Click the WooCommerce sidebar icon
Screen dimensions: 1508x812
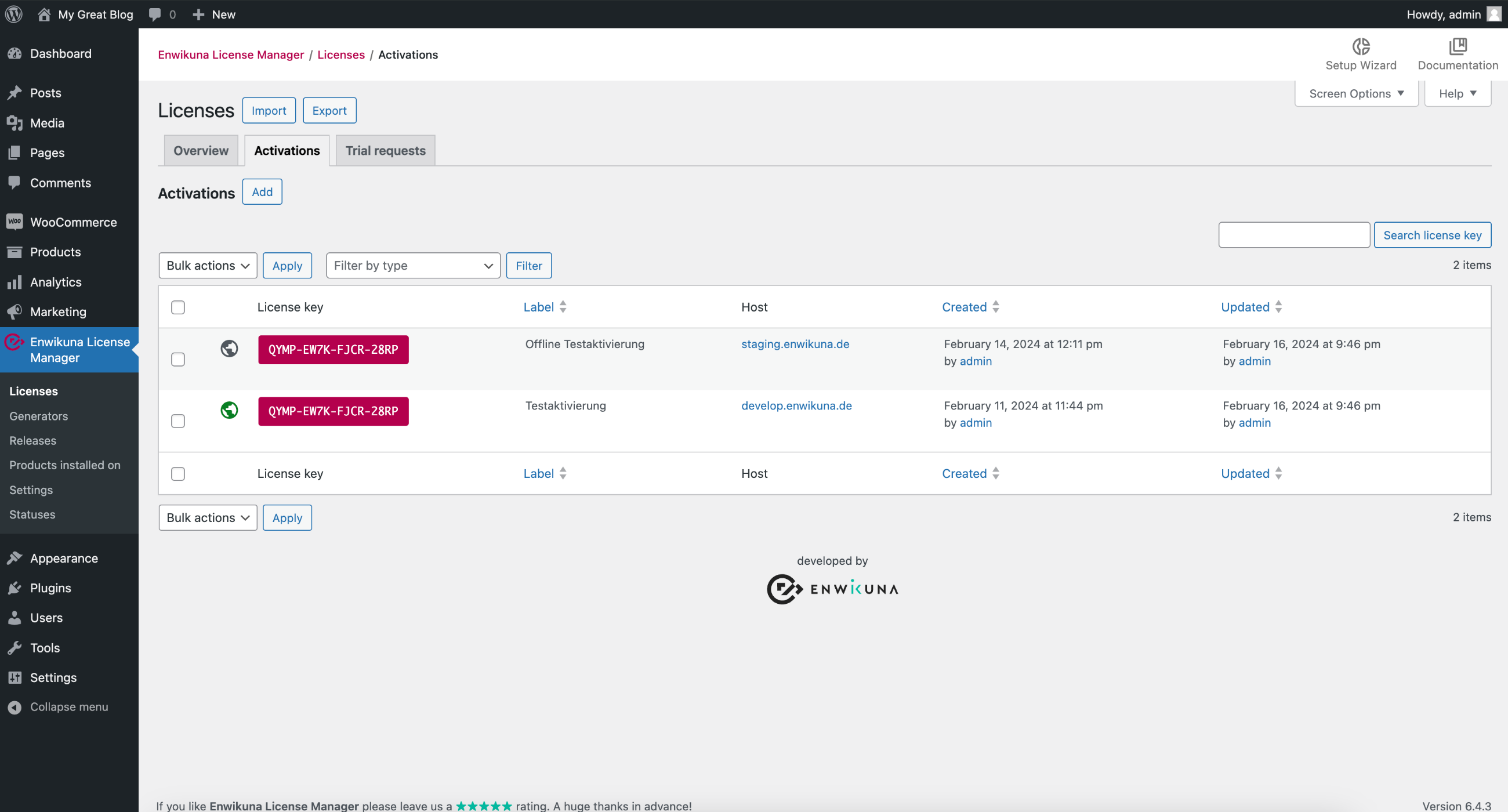click(x=15, y=222)
